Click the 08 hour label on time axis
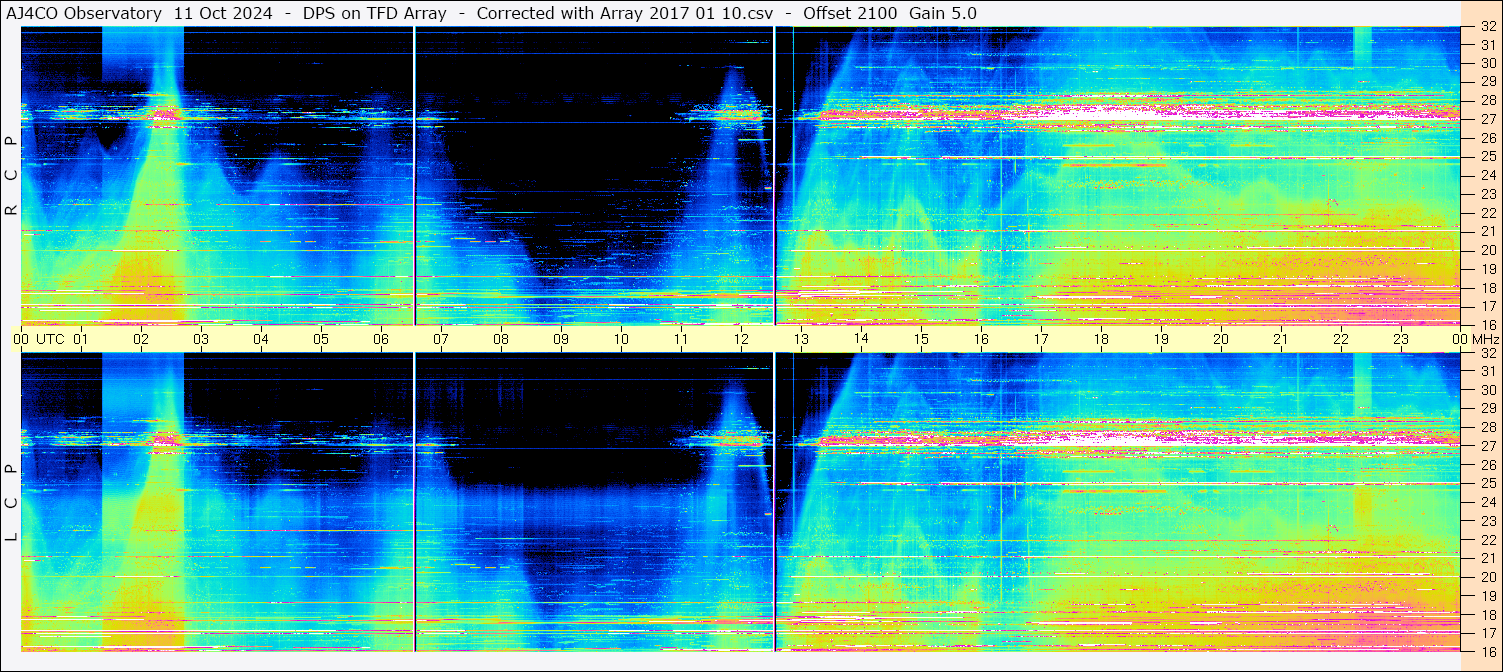The width and height of the screenshot is (1503, 672). coord(501,339)
